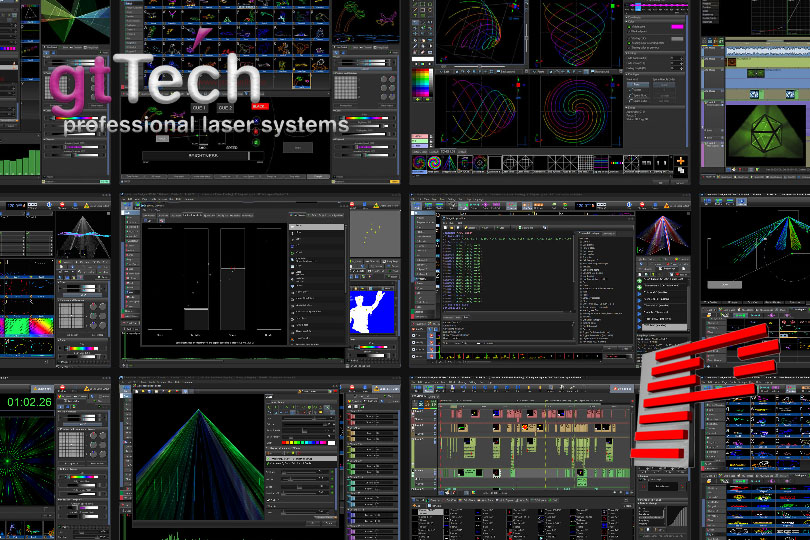Click the red-white-blue laser fan preview
The height and width of the screenshot is (540, 810).
663,235
